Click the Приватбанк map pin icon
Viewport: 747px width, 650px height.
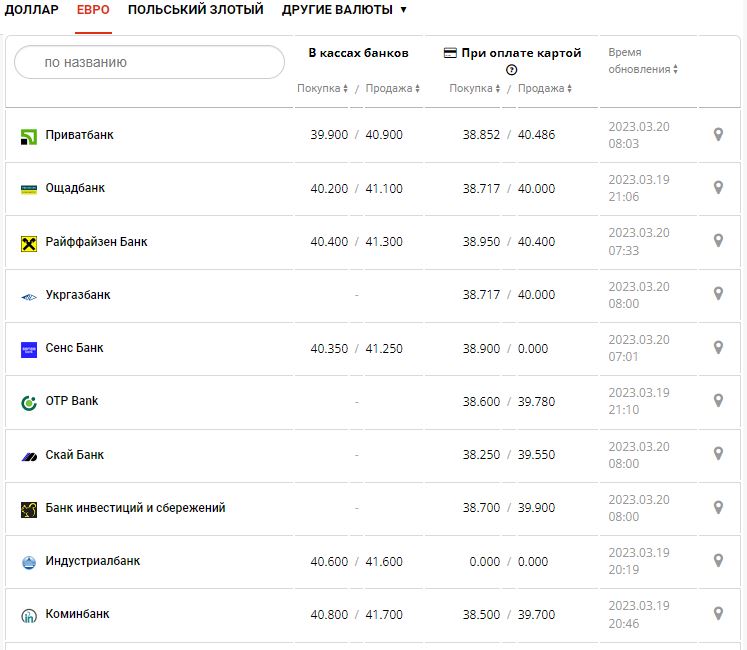[x=718, y=134]
